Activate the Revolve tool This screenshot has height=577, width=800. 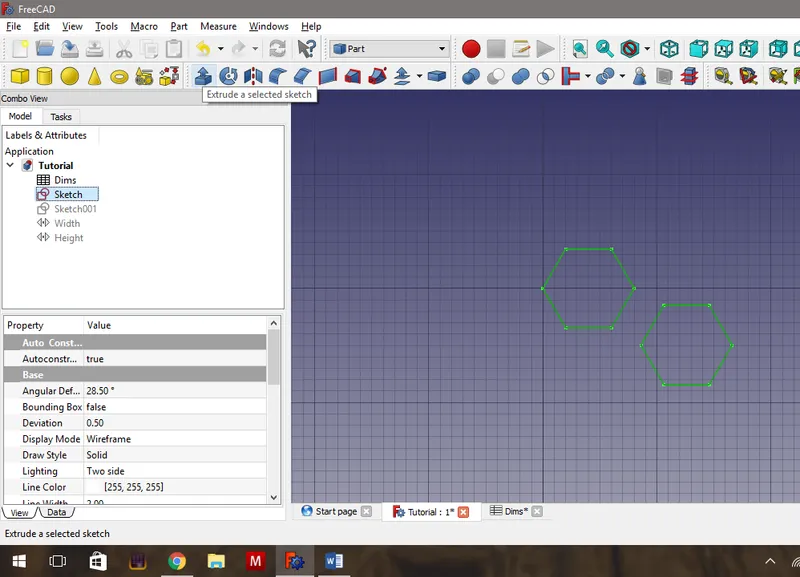(x=226, y=75)
